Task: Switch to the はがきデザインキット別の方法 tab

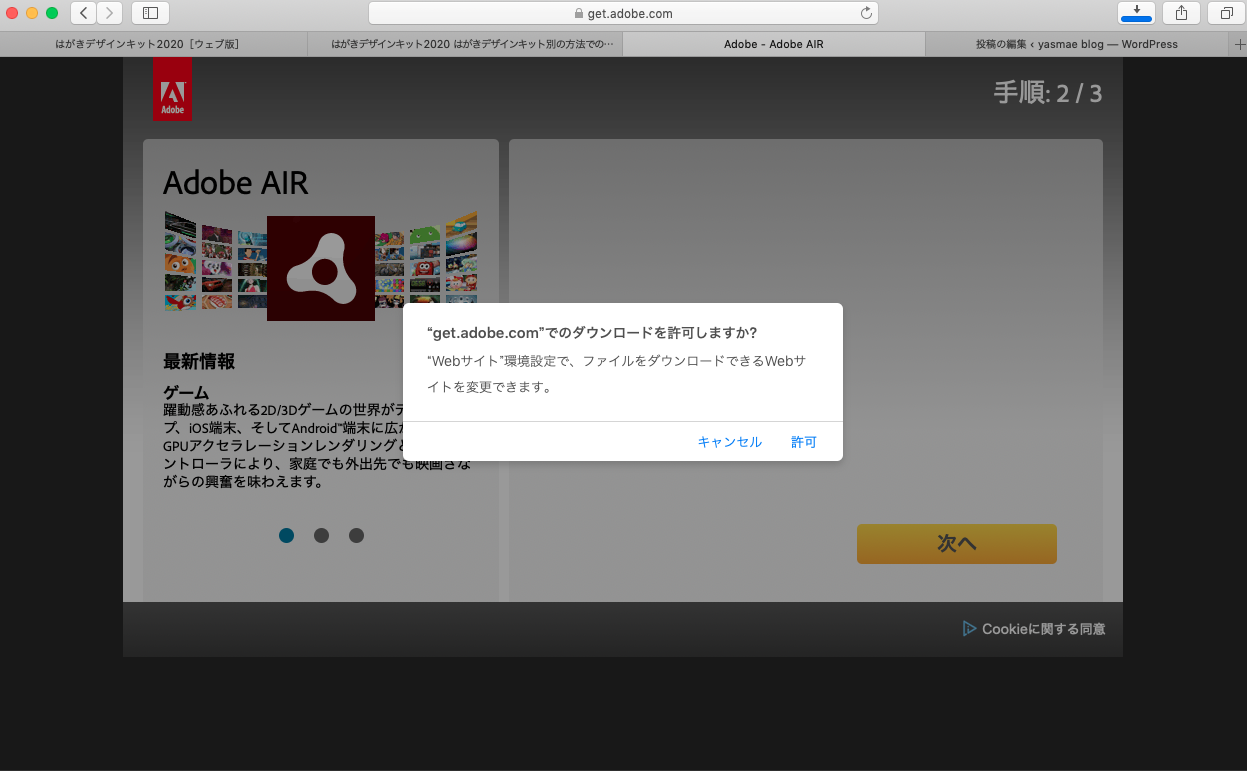Action: [467, 44]
